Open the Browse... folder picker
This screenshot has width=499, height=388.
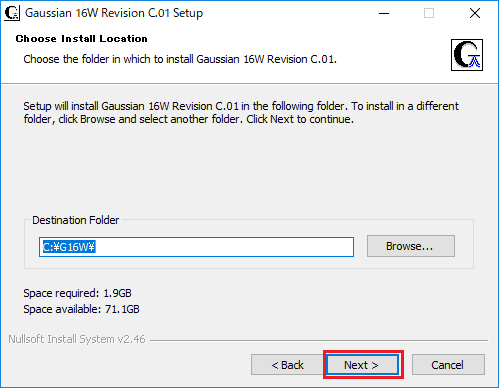pos(411,246)
